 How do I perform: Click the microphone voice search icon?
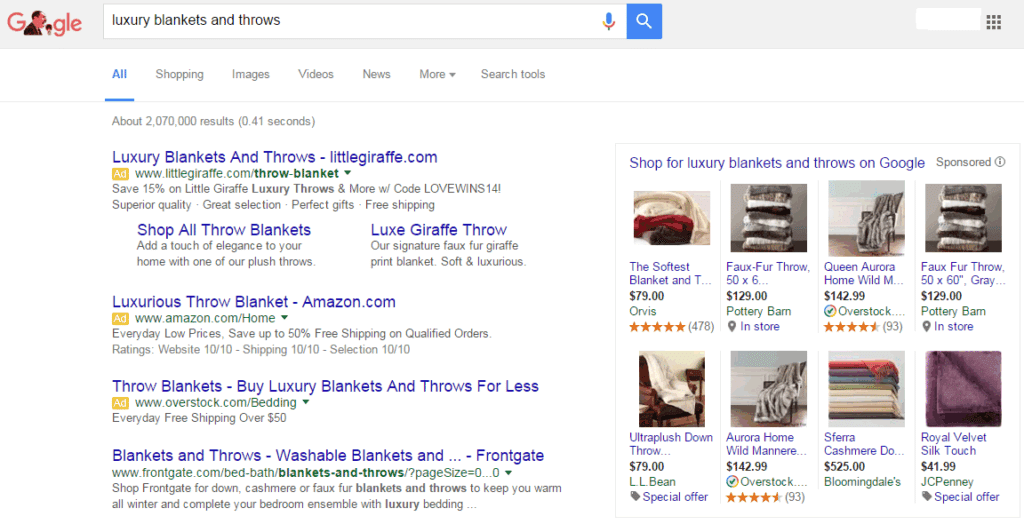pyautogui.click(x=608, y=21)
